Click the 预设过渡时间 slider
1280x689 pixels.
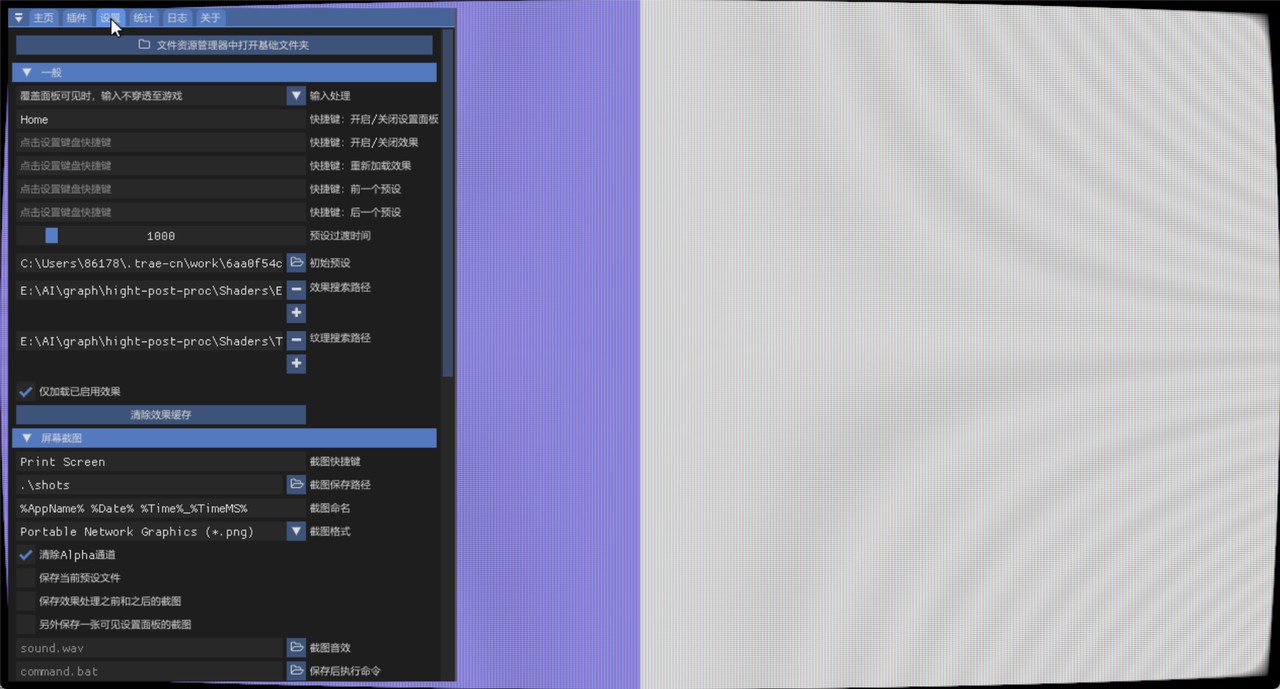pos(160,236)
